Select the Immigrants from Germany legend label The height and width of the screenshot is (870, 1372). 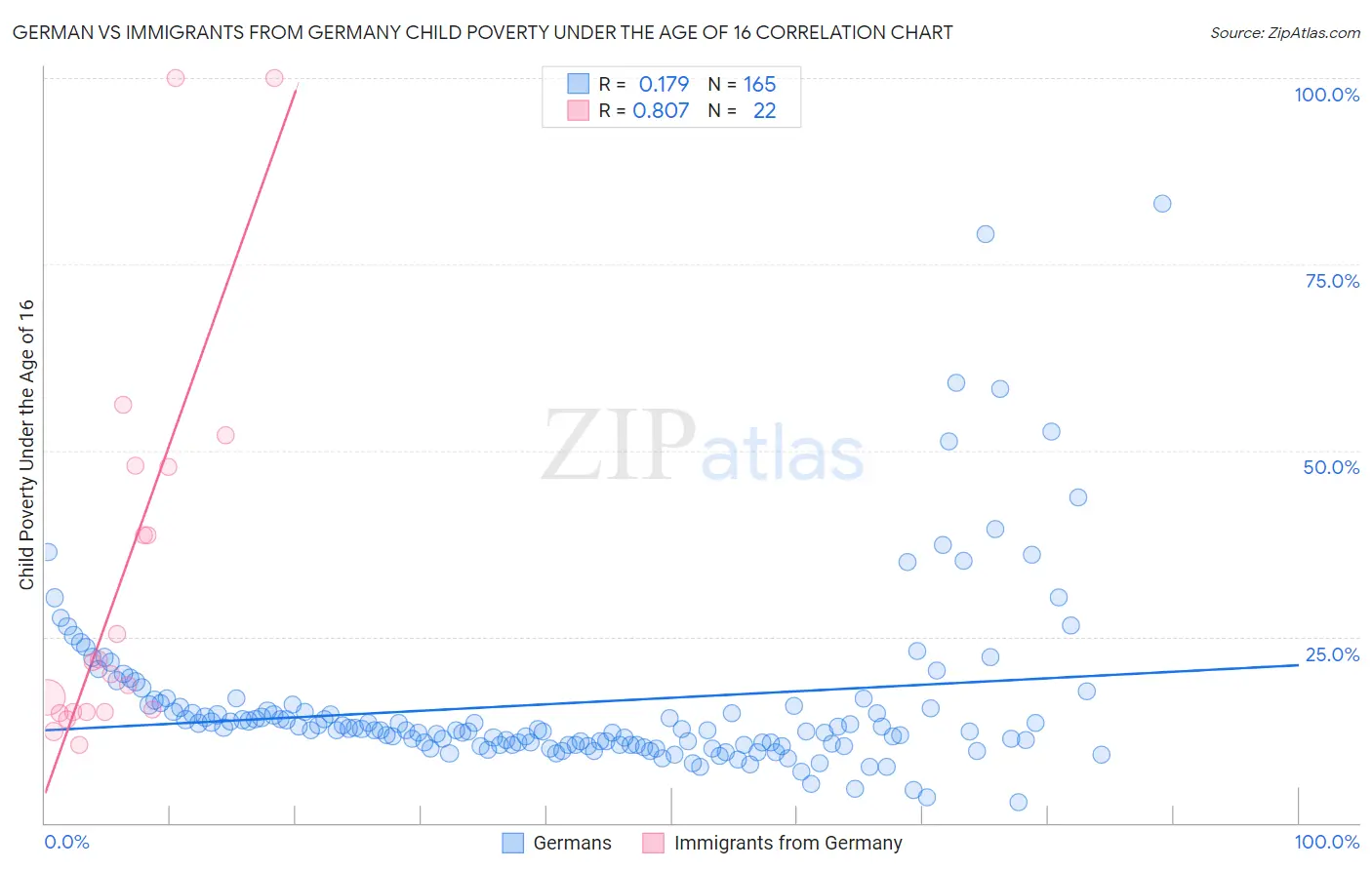pyautogui.click(x=787, y=843)
